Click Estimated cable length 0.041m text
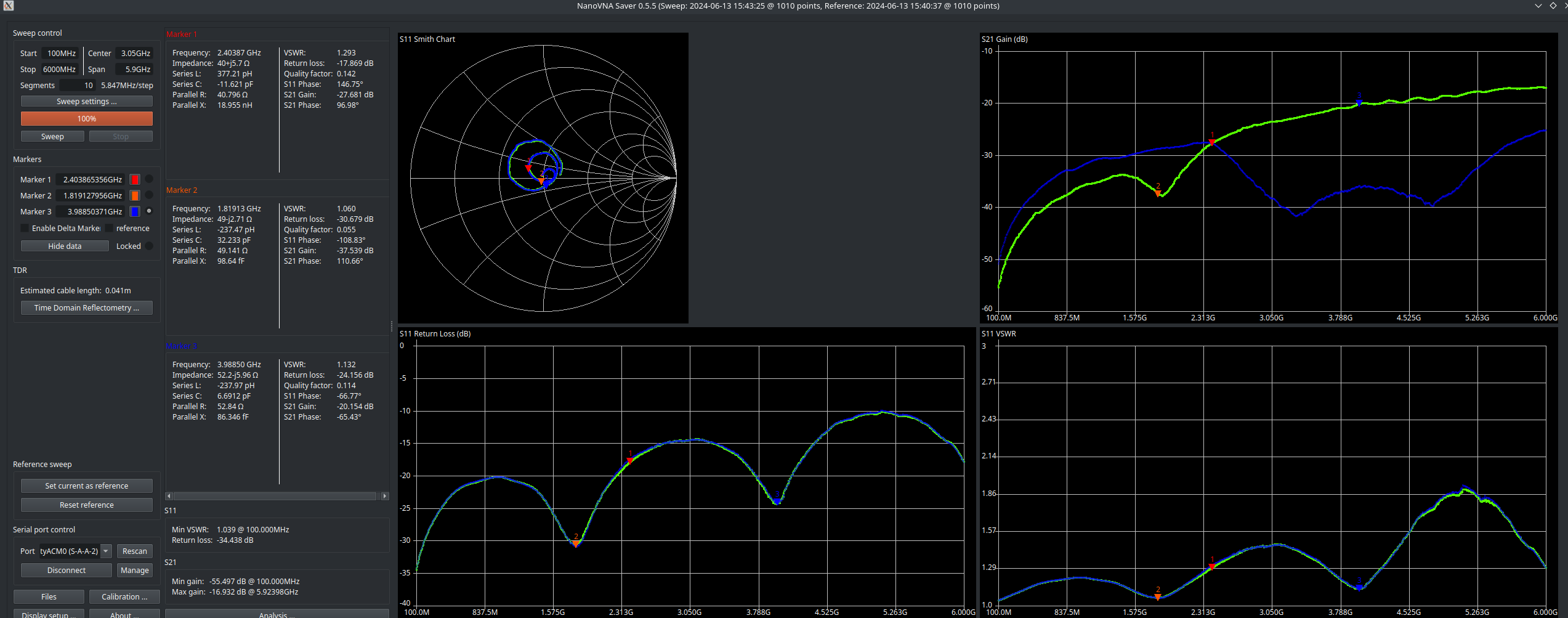Screen dimensions: 1568x618 pos(76,290)
